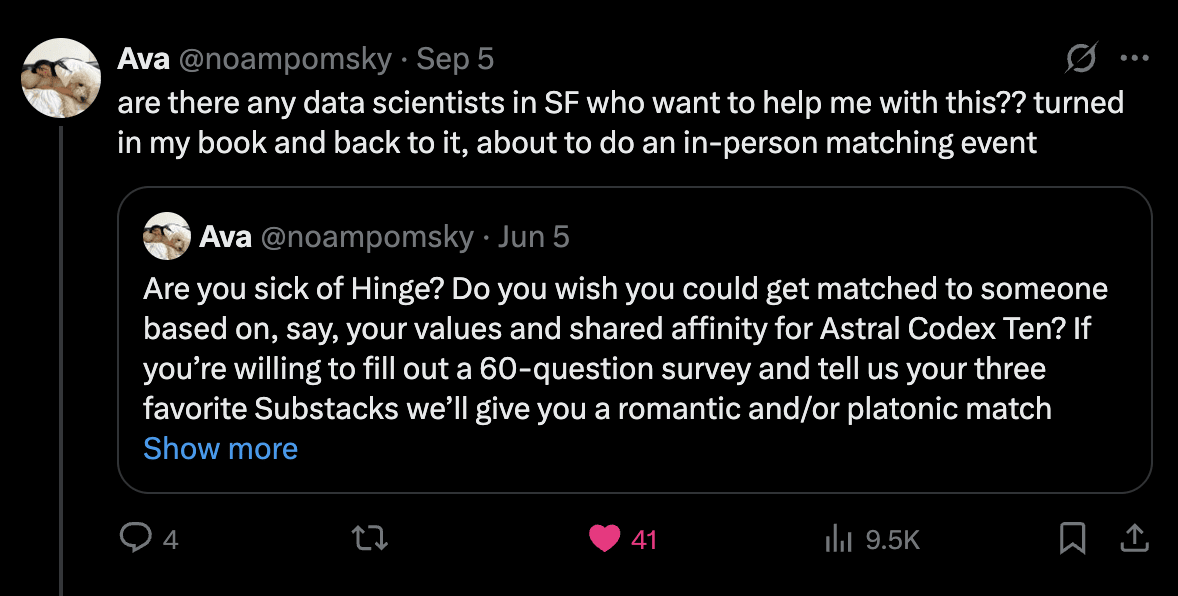Open the three-dot more options menu
Image resolution: width=1178 pixels, height=596 pixels.
[x=1134, y=59]
